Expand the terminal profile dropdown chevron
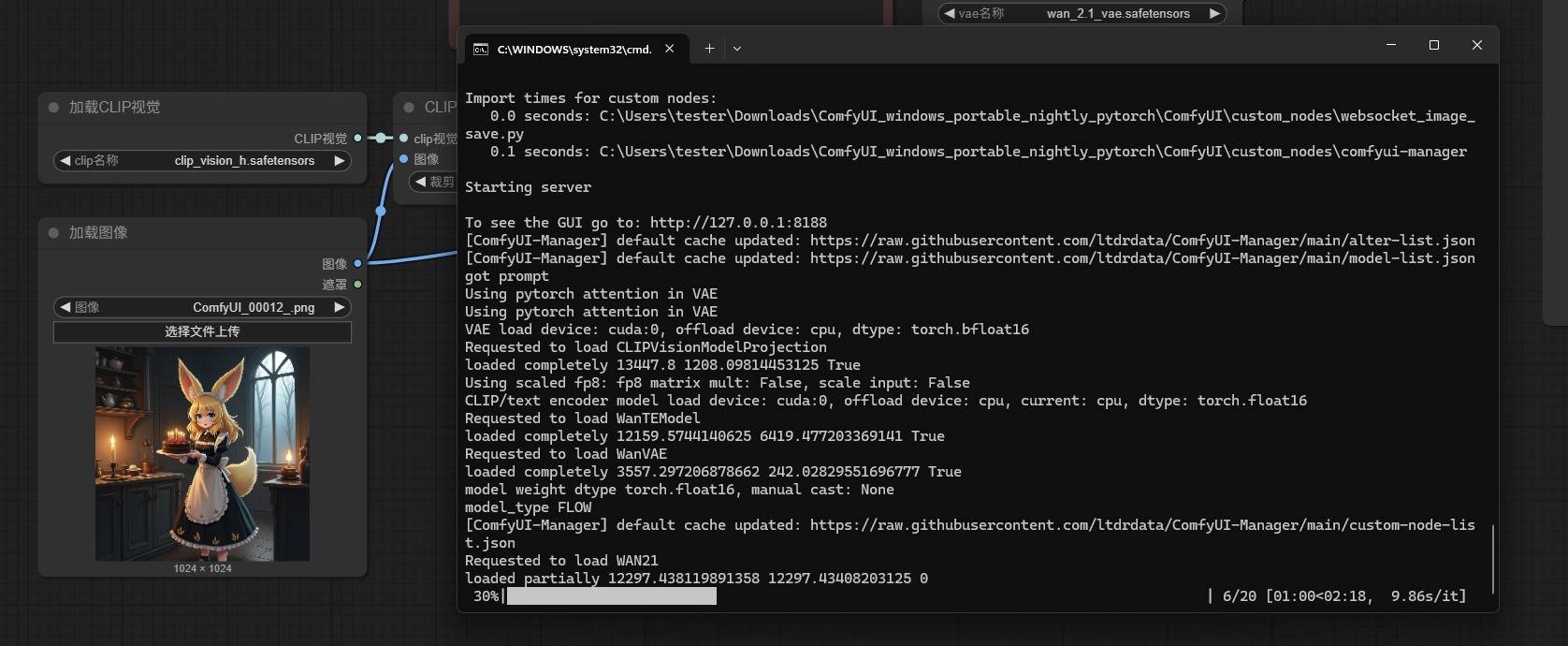Image resolution: width=1568 pixels, height=646 pixels. (x=737, y=49)
